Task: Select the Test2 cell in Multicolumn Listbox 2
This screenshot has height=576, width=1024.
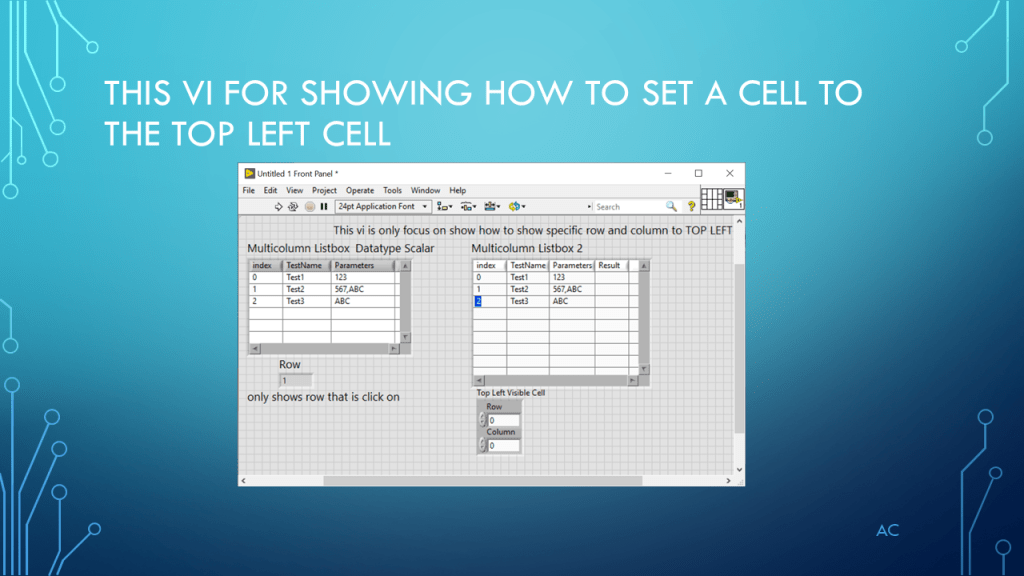Action: [x=527, y=289]
